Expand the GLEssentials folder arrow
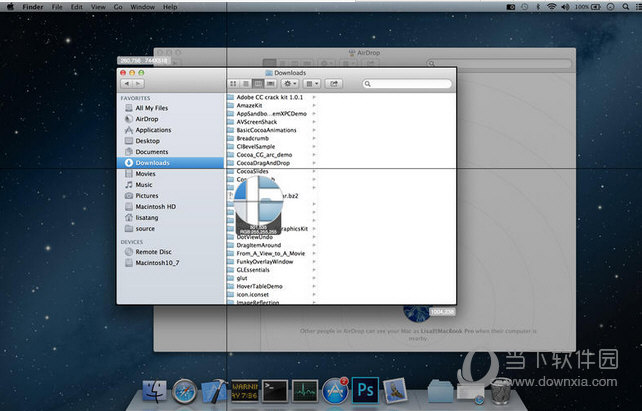 pos(314,270)
